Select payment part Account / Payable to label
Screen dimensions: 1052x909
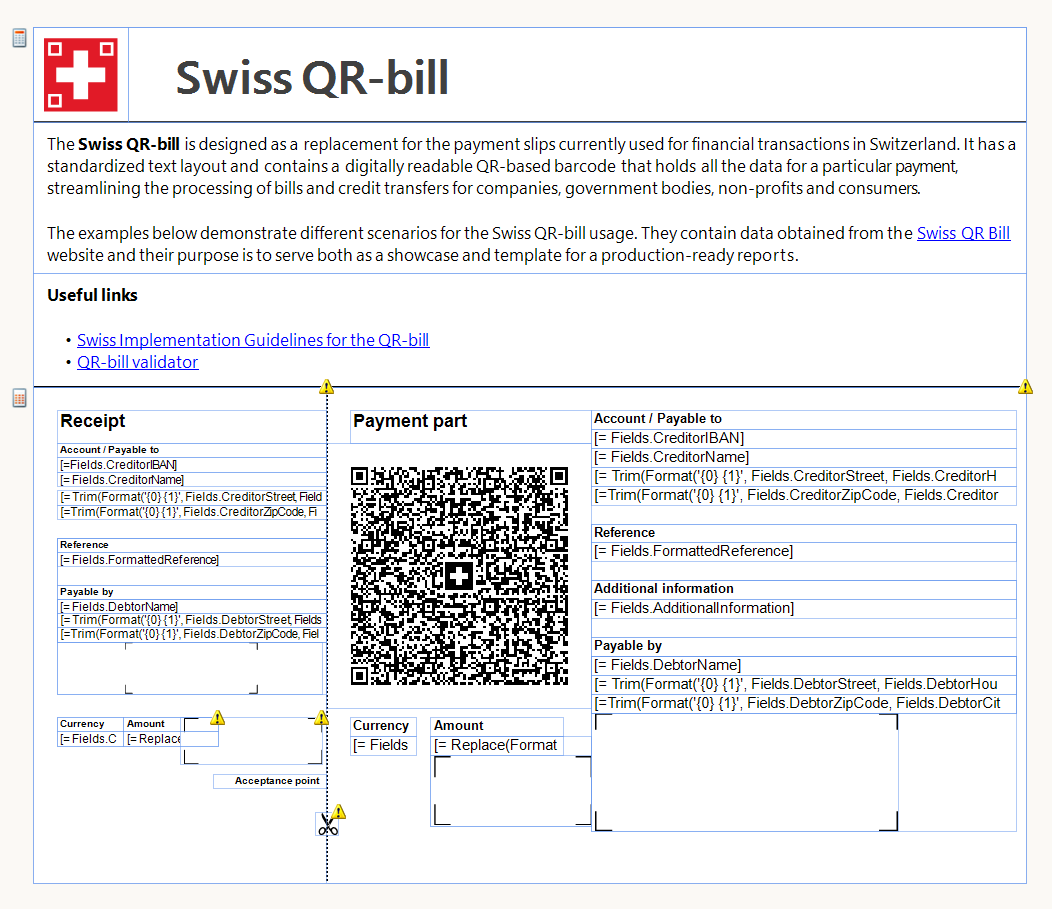804,419
